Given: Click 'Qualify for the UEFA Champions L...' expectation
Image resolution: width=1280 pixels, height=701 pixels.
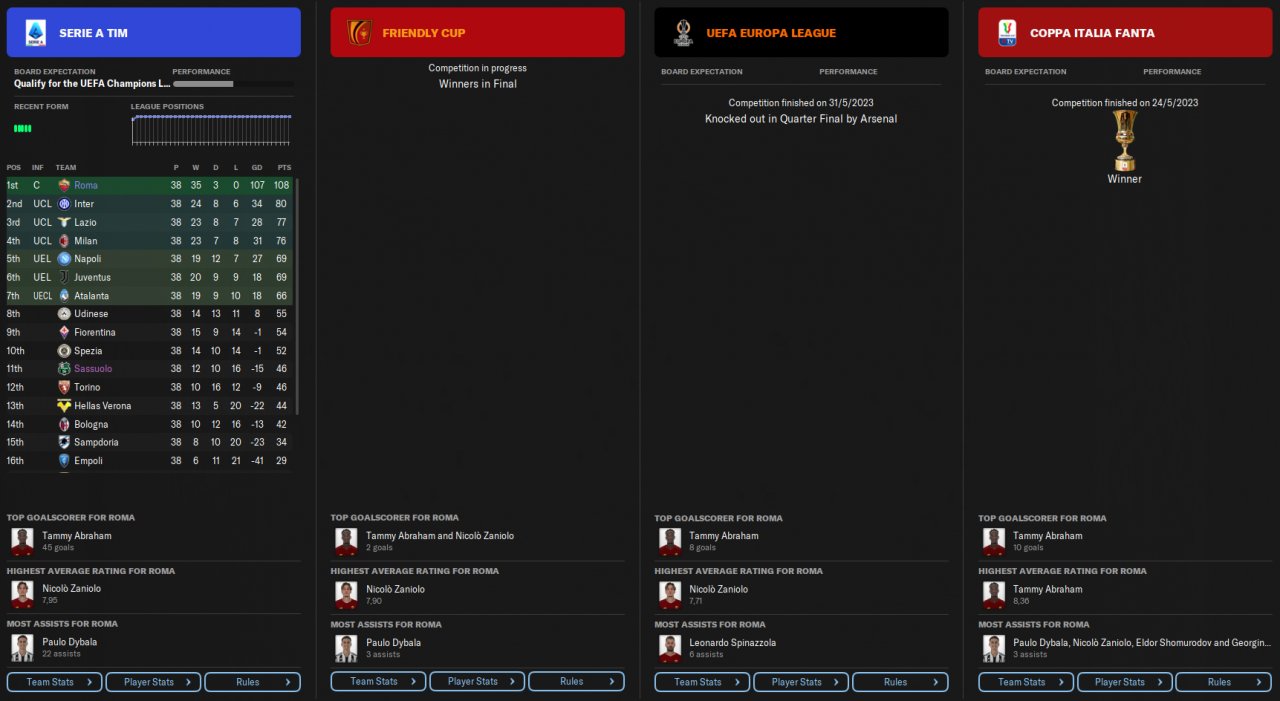Looking at the screenshot, I should click(x=92, y=84).
